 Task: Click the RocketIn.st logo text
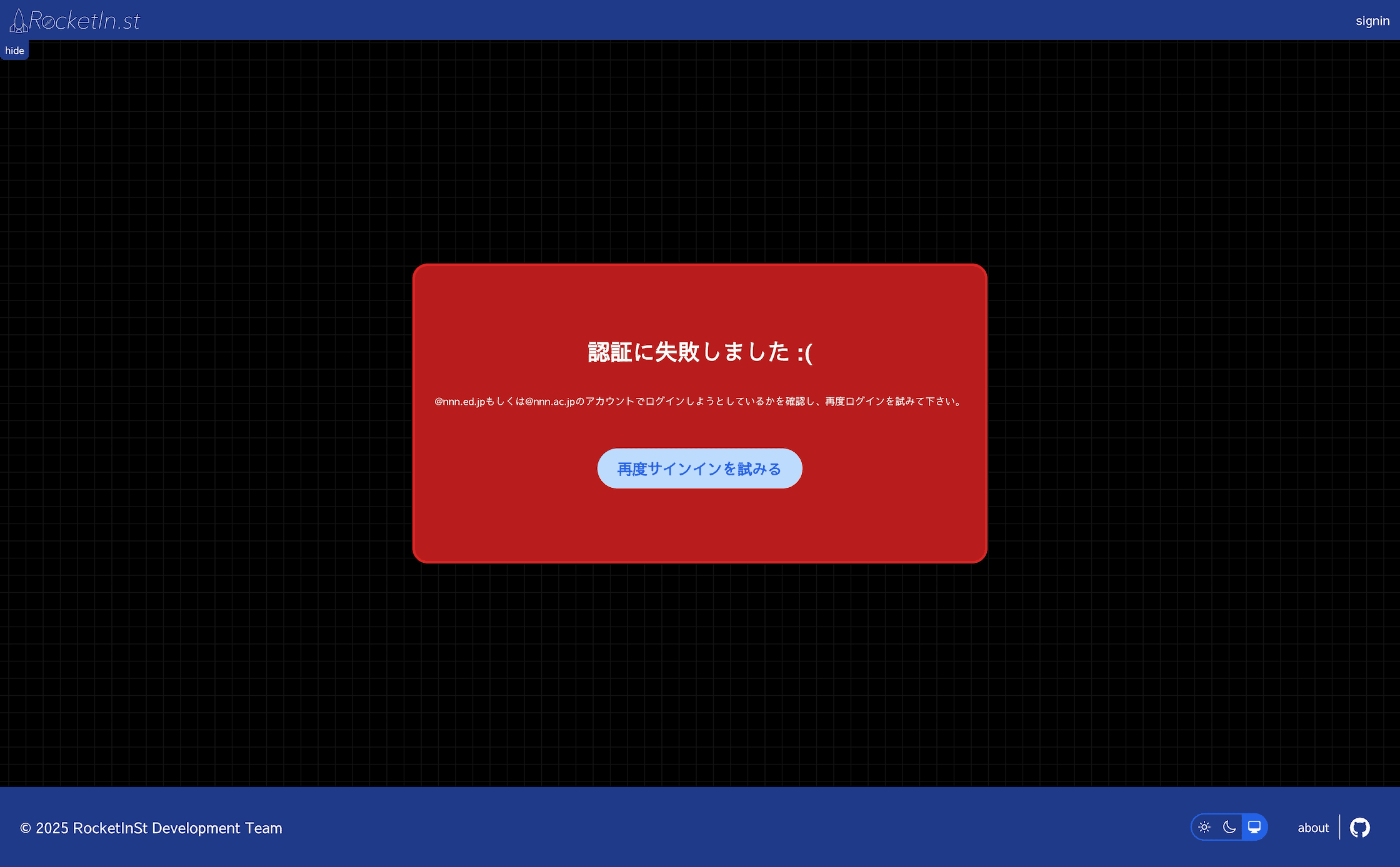click(85, 21)
